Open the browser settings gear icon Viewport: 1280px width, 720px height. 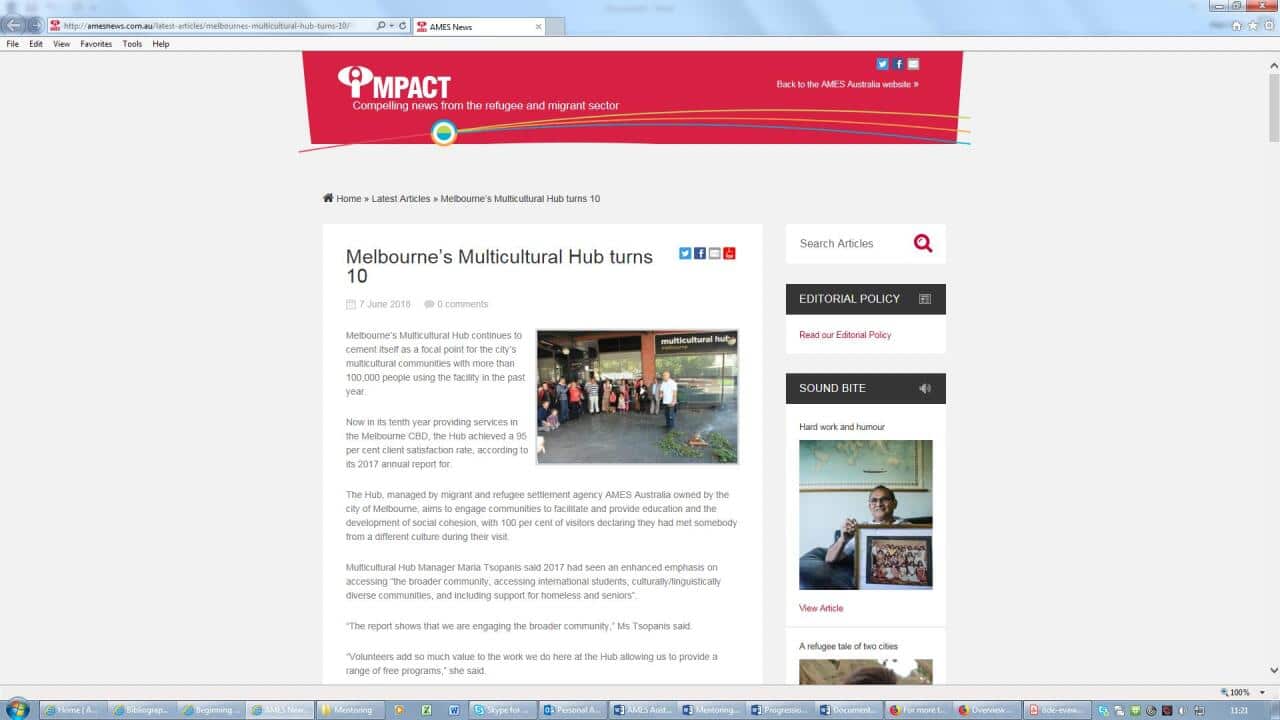[1267, 26]
